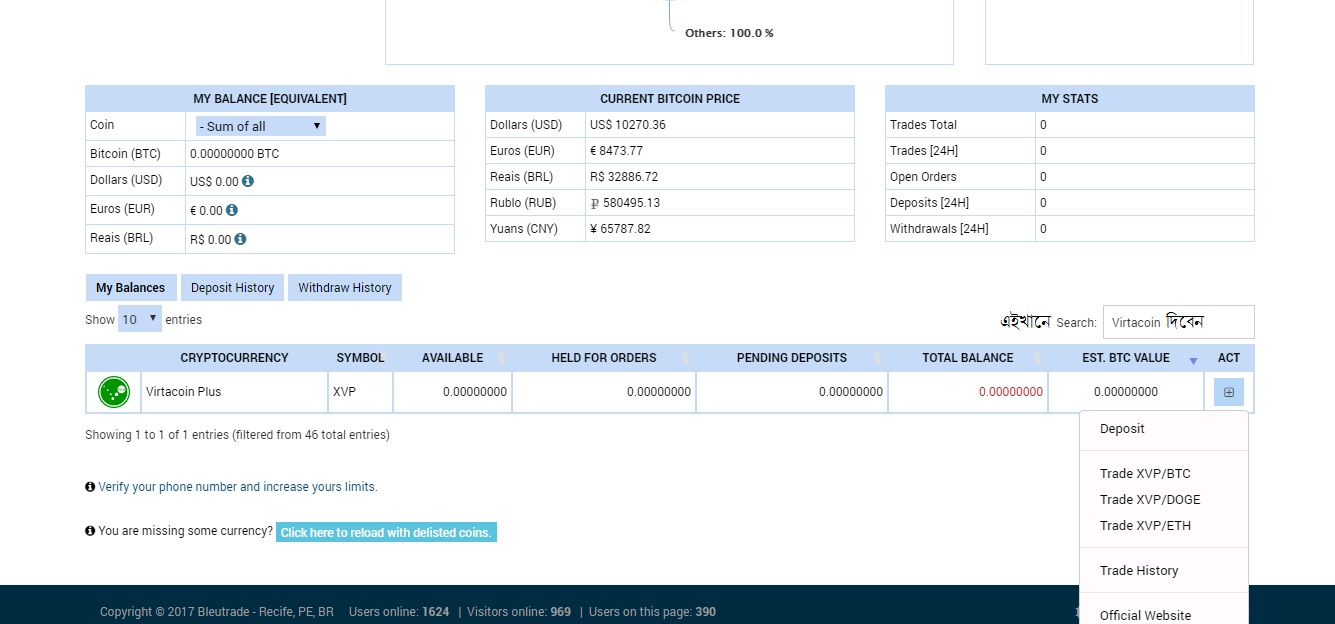This screenshot has width=1335, height=624.
Task: Click the Search input field
Action: [1178, 322]
